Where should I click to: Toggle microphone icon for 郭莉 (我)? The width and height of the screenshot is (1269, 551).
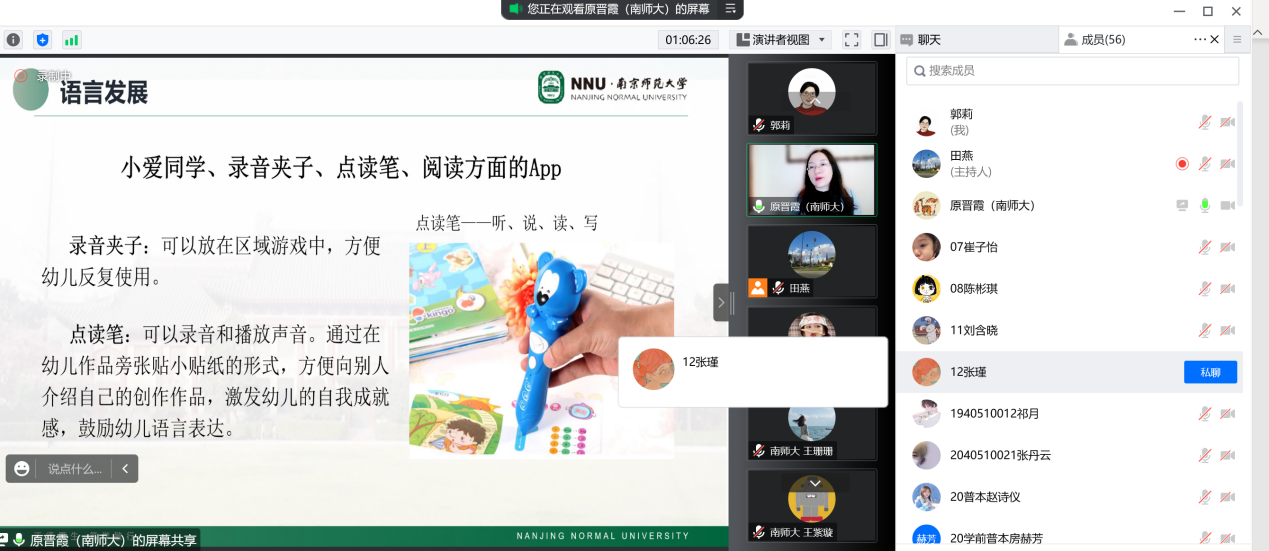tap(1206, 122)
